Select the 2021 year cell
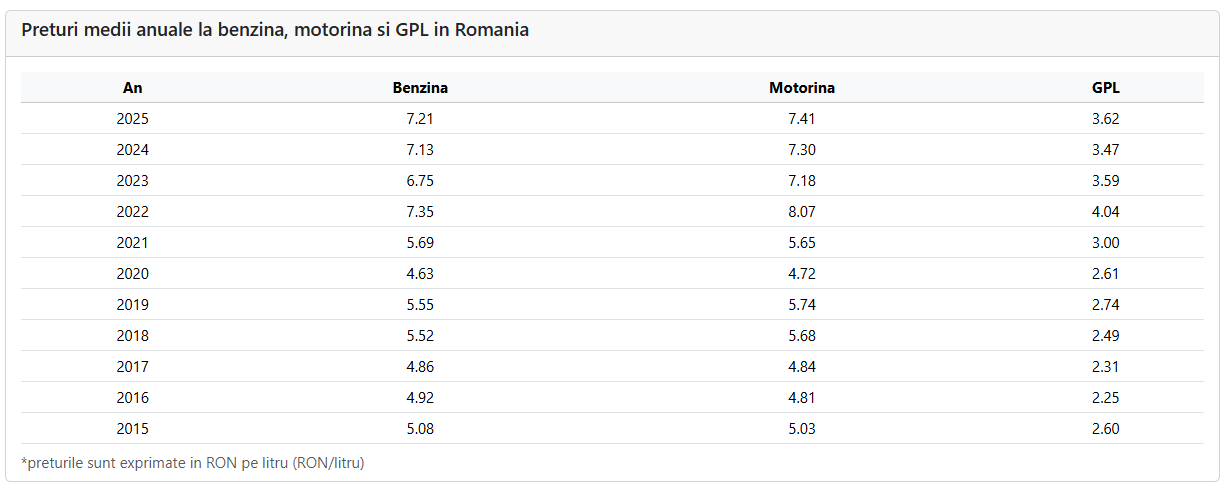This screenshot has height=488, width=1226. [132, 243]
